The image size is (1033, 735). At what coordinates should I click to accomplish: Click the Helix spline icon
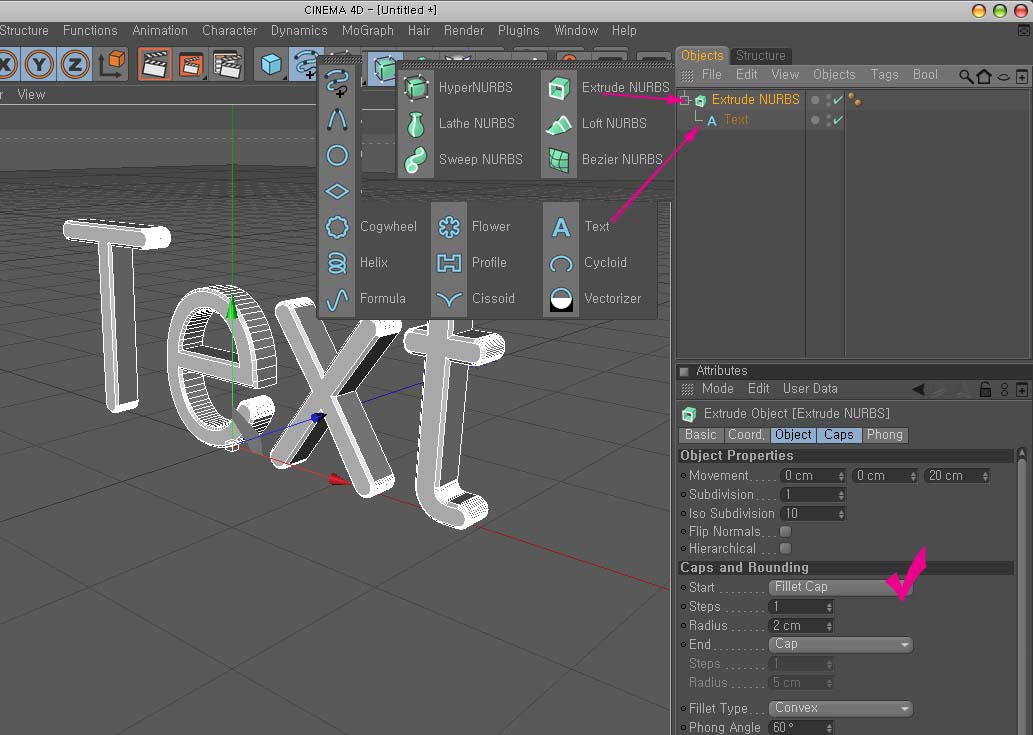[x=337, y=262]
